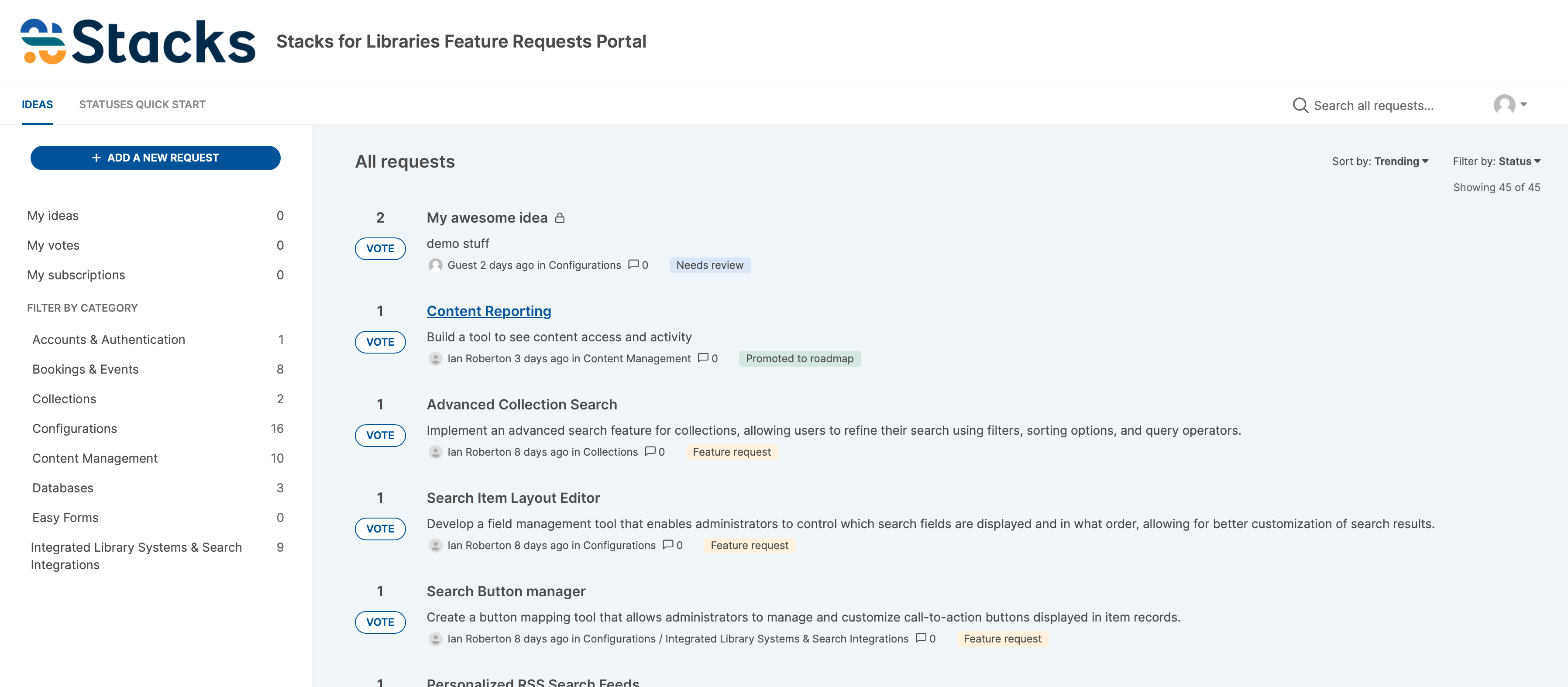Screen dimensions: 1568x687
Task: Click the portal title heading text
Action: [x=461, y=41]
